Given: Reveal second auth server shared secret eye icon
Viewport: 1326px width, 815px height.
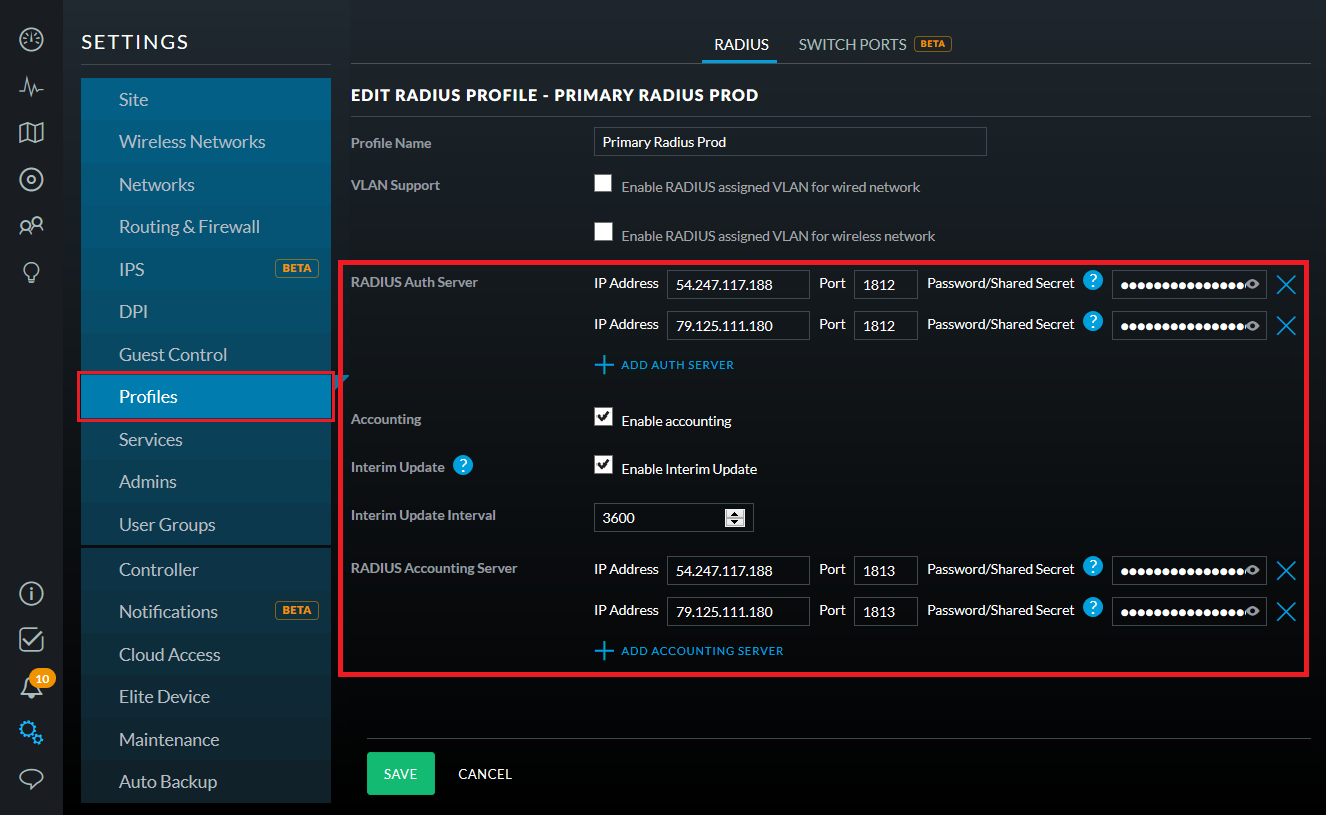Looking at the screenshot, I should pos(1252,326).
